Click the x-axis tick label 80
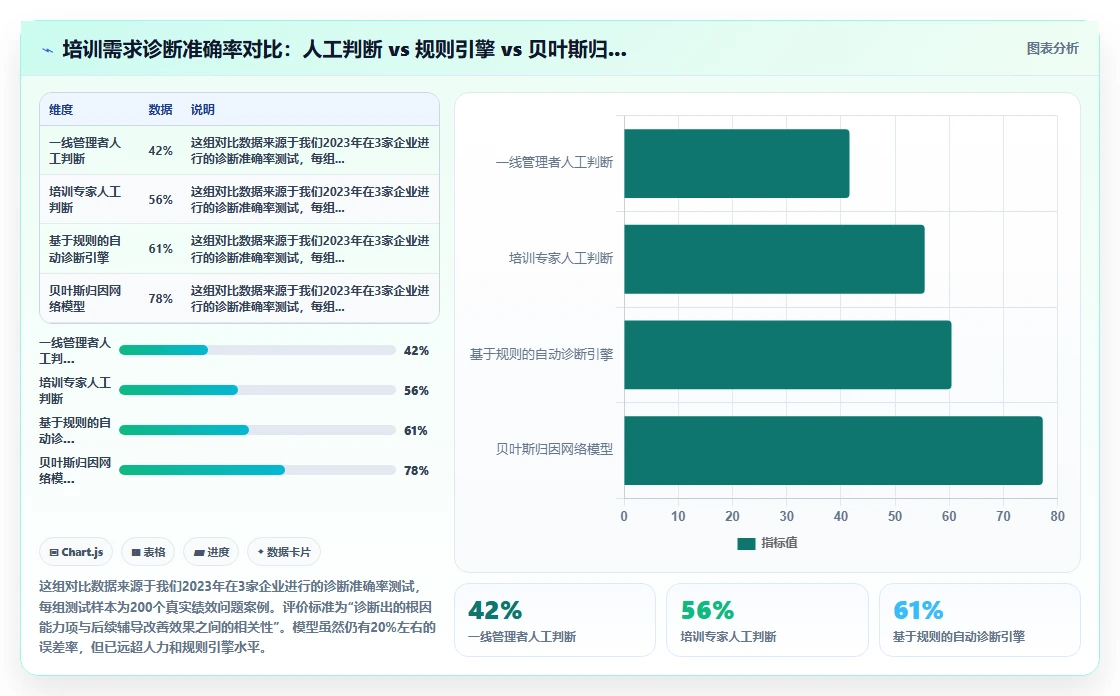 coord(1057,516)
